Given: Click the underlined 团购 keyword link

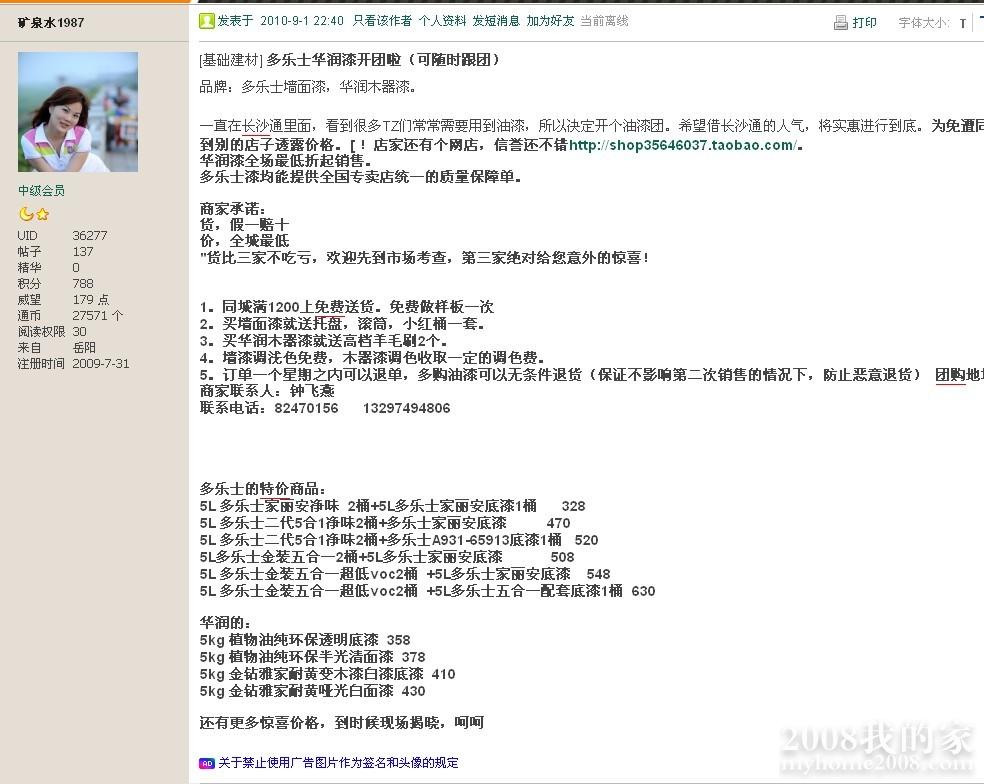Looking at the screenshot, I should (x=949, y=374).
